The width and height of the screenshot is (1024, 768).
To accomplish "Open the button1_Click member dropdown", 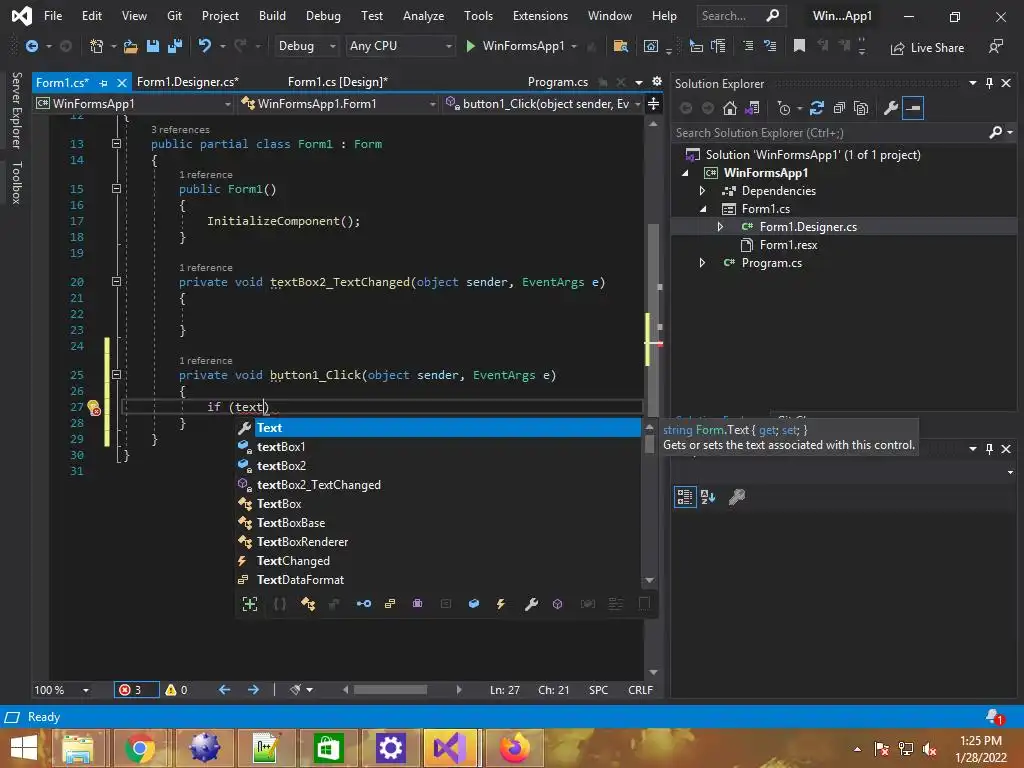I will pos(542,103).
